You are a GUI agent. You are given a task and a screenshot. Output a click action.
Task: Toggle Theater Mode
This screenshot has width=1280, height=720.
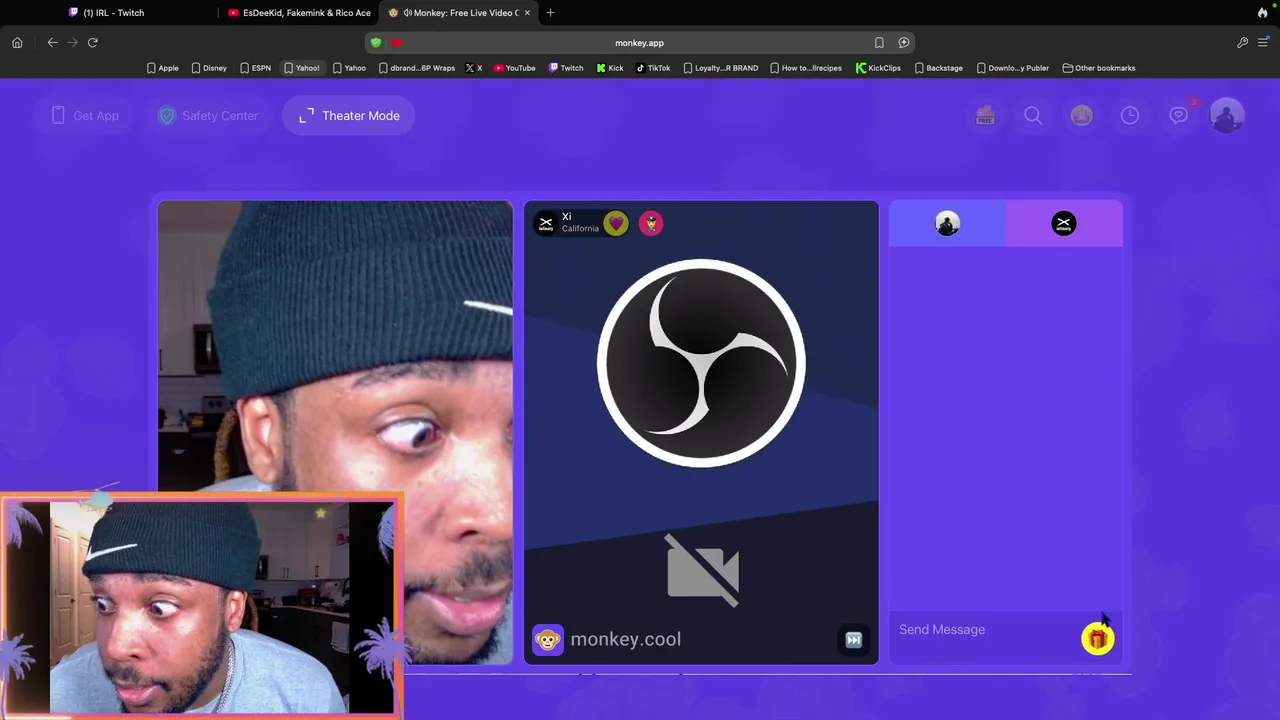pyautogui.click(x=349, y=116)
